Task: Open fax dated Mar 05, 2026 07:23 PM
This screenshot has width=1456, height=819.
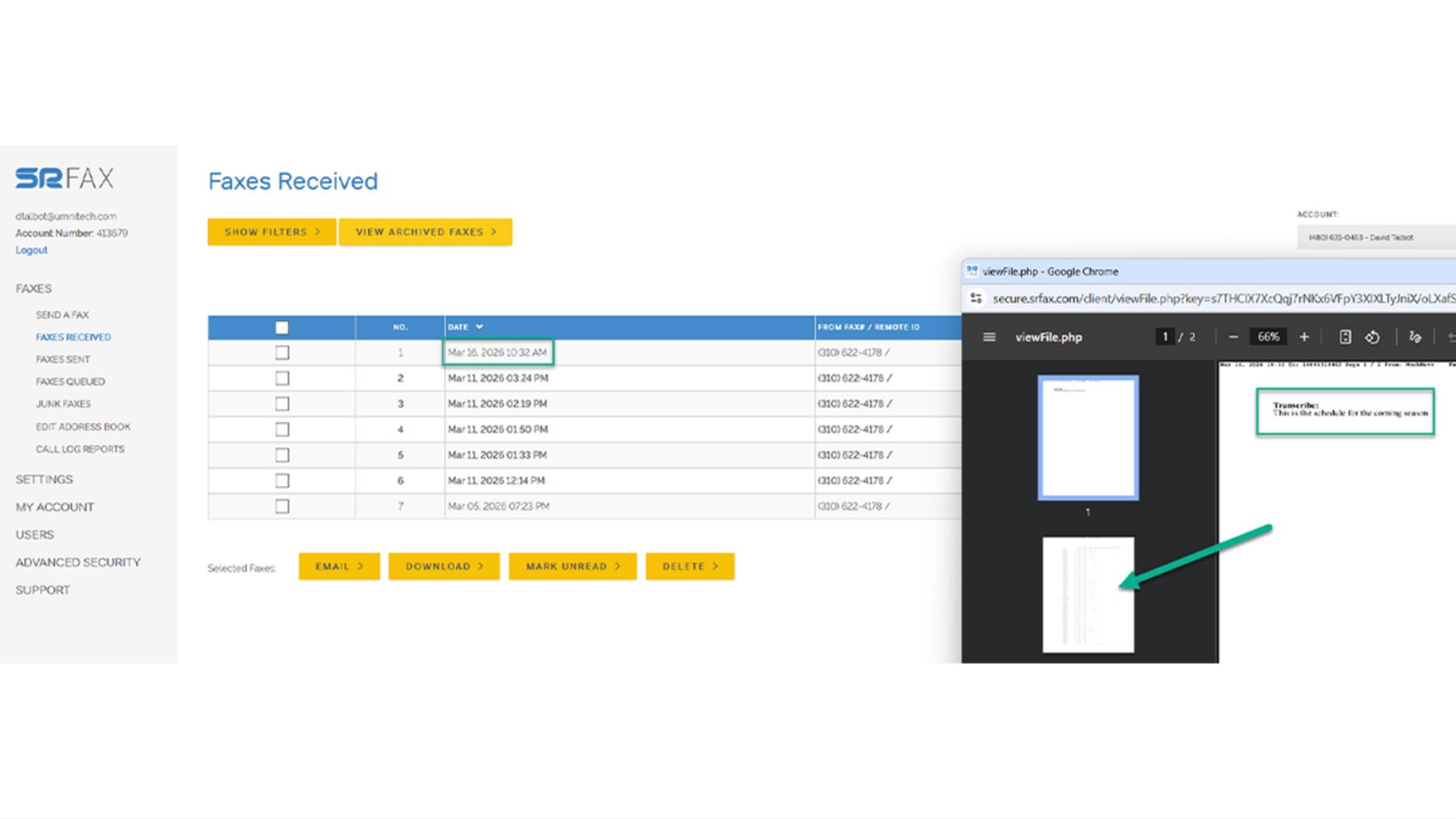Action: tap(499, 506)
